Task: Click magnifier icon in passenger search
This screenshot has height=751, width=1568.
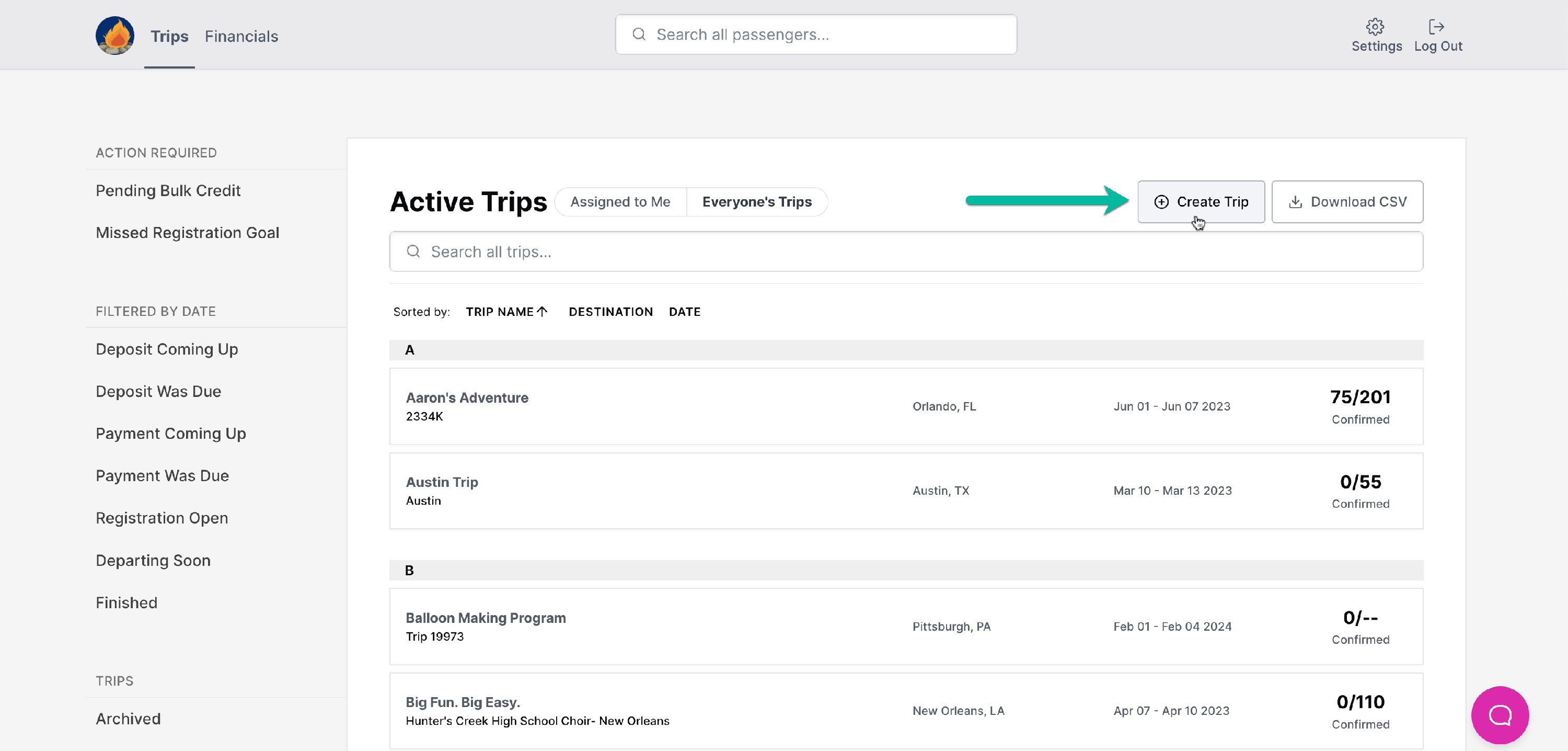Action: pyautogui.click(x=639, y=35)
